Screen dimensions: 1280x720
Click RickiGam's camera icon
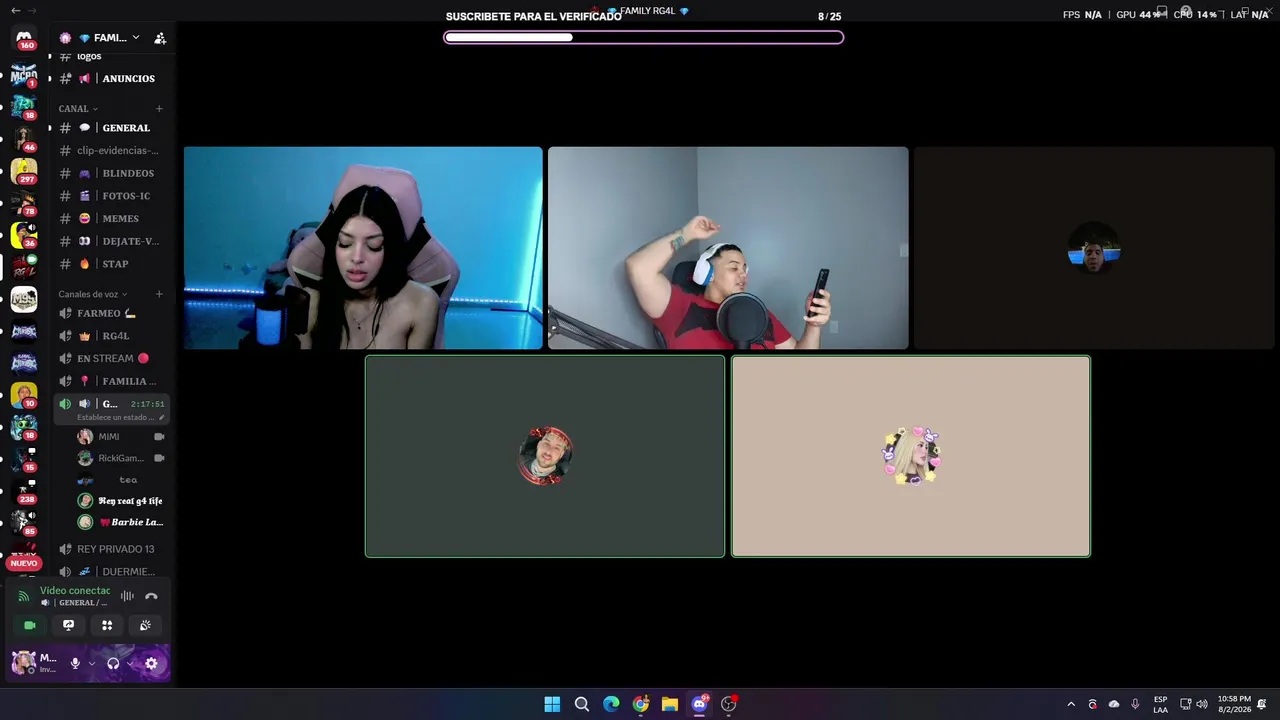tap(159, 458)
